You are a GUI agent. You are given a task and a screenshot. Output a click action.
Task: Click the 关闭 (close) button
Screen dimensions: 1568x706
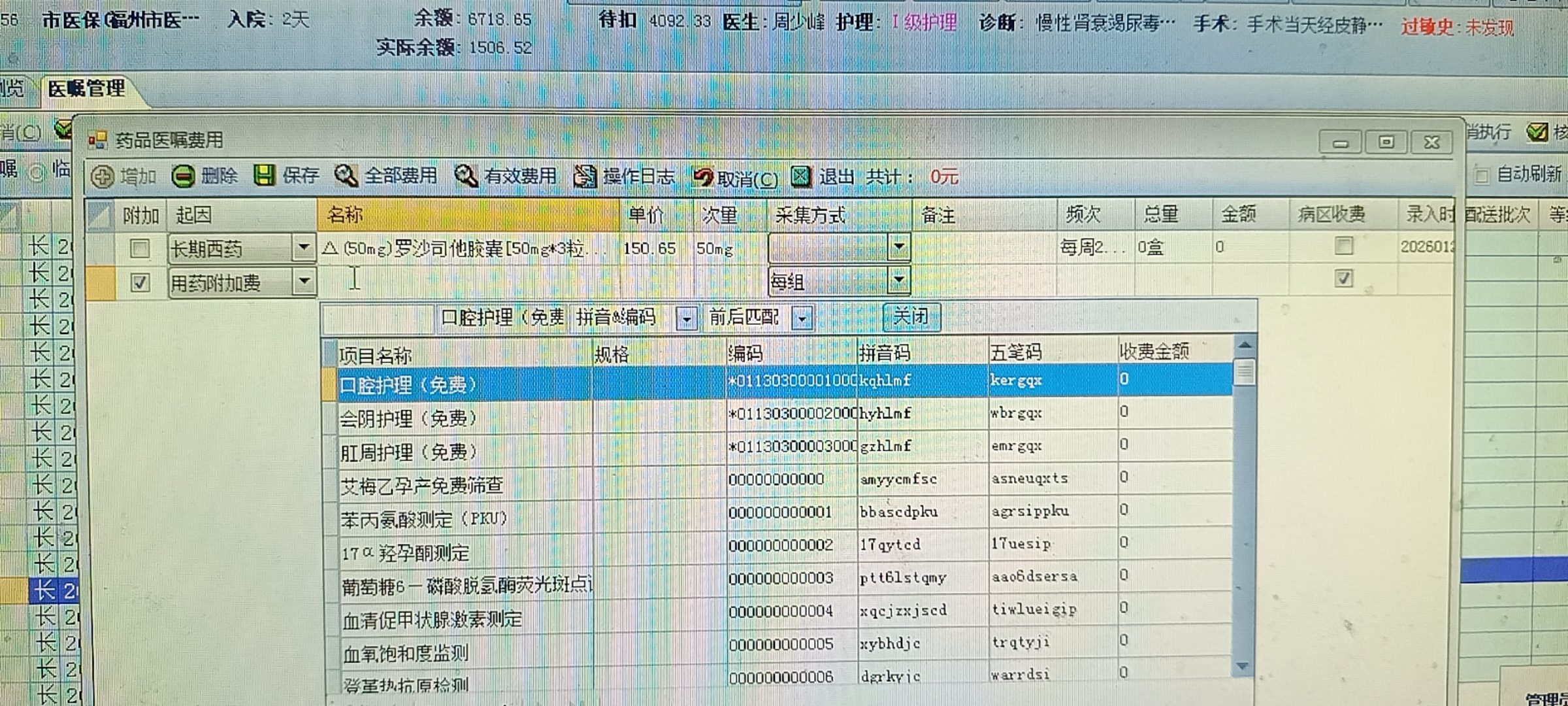(x=911, y=317)
